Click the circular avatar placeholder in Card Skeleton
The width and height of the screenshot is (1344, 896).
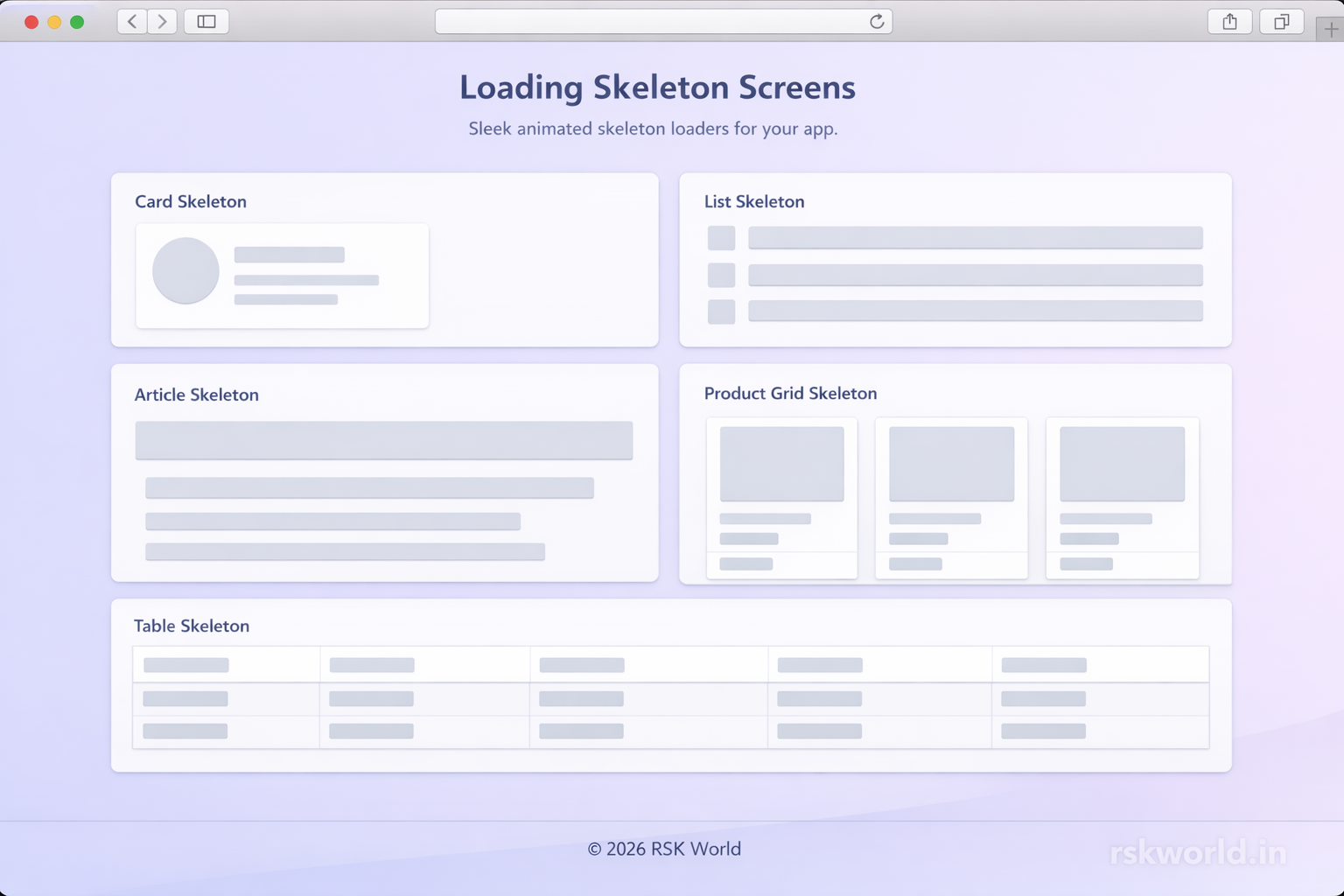click(185, 271)
